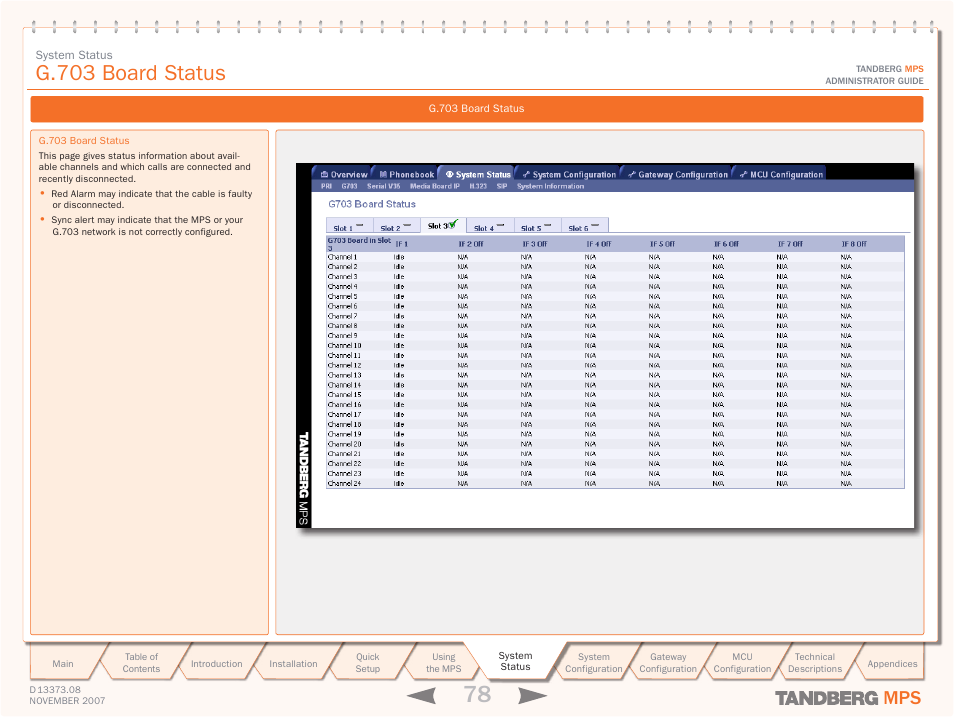Open the Quick Setup tab
Screen dimensions: 954x718
(x=367, y=663)
